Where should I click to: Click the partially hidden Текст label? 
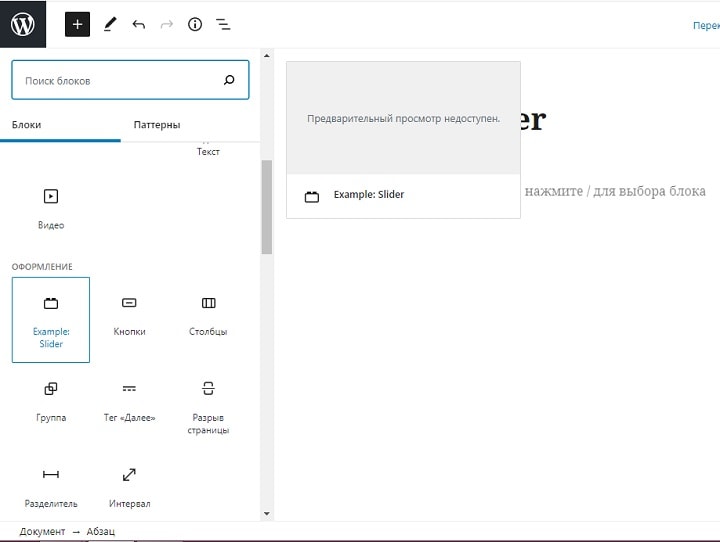(208, 152)
